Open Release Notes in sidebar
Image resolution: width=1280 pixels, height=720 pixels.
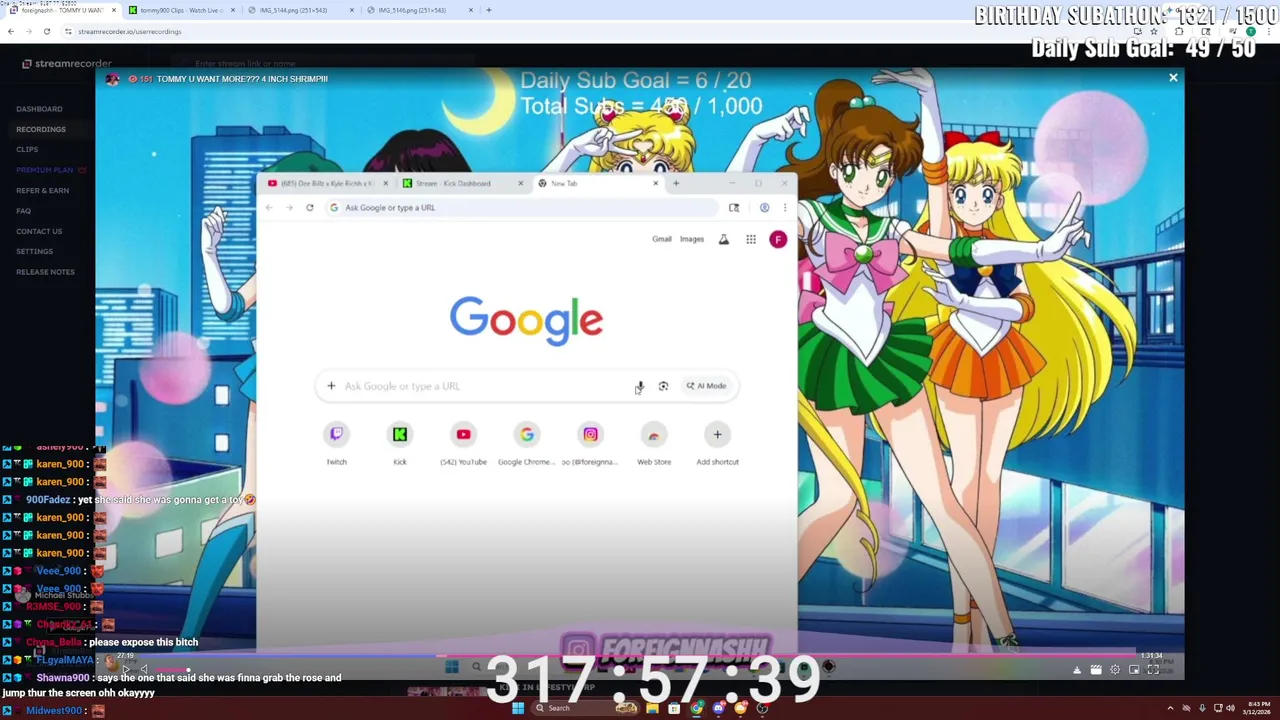pos(45,272)
